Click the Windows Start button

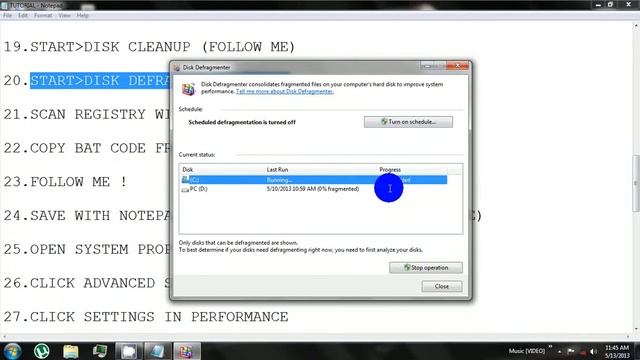coord(12,351)
